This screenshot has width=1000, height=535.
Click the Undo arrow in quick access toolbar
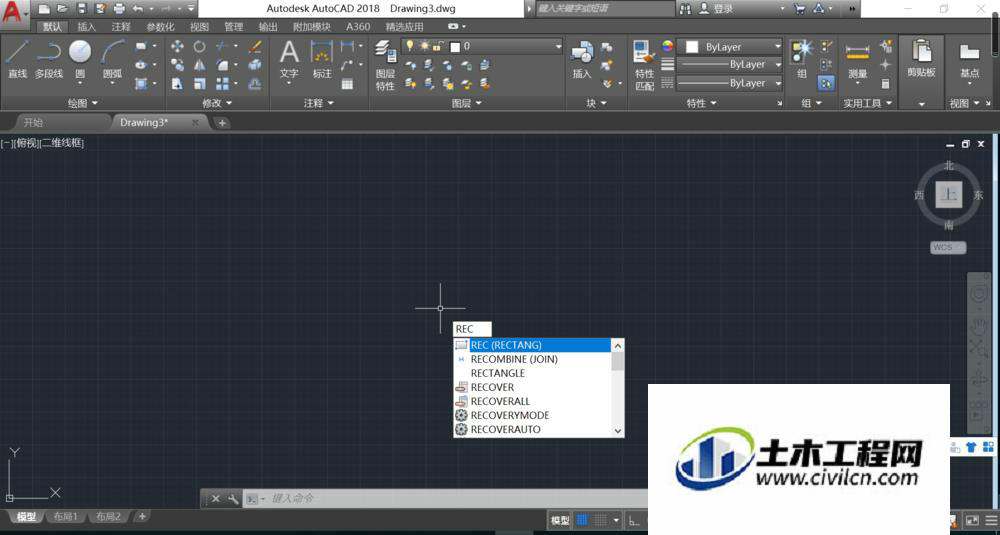[138, 9]
